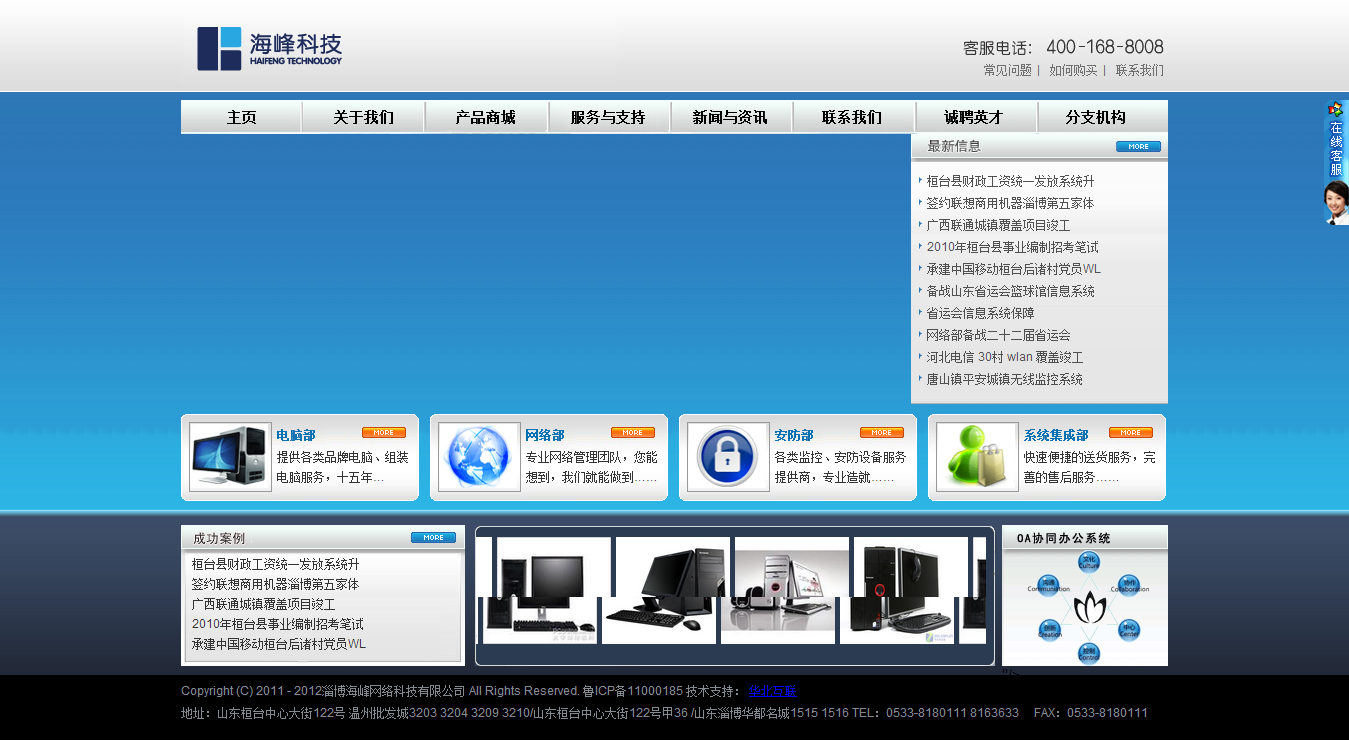Click the MORE button for 安防部
Viewport: 1349px width, 741px height.
(882, 433)
